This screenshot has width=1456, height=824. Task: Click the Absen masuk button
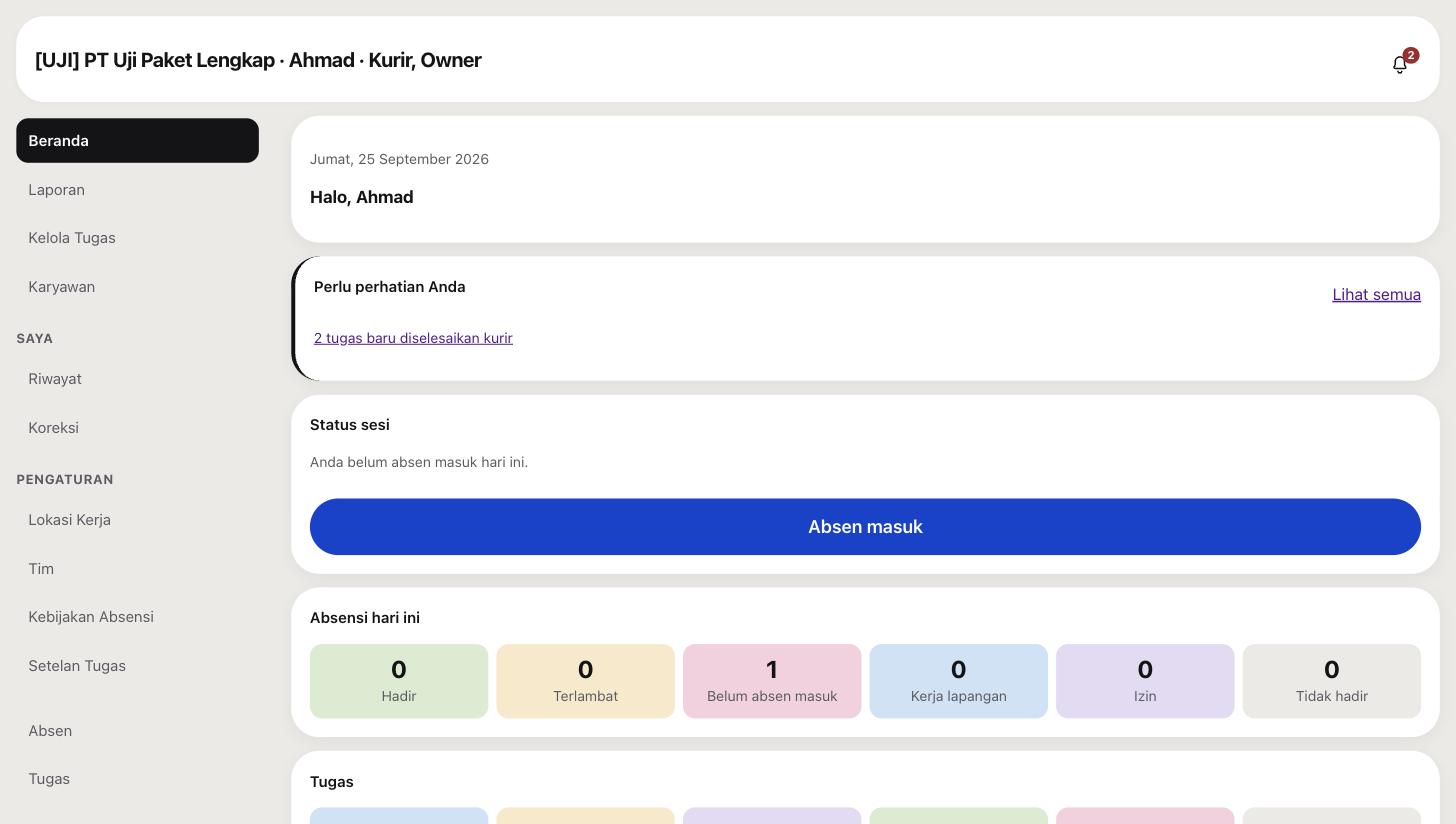[865, 527]
